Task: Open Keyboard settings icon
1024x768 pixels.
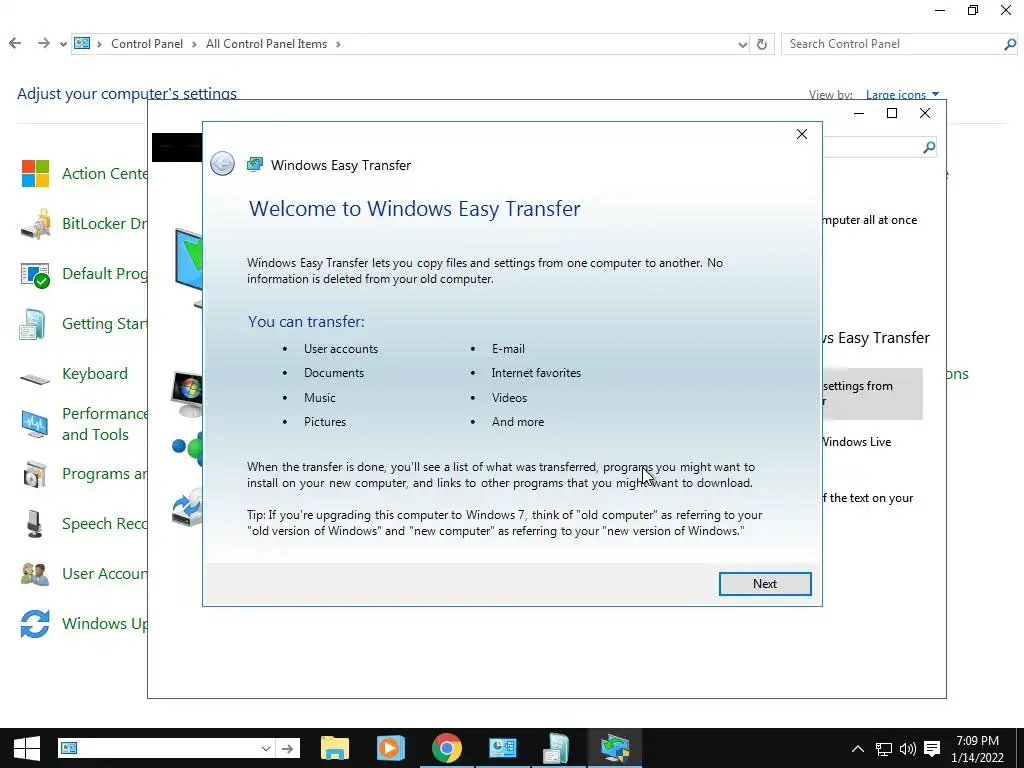Action: tap(35, 377)
